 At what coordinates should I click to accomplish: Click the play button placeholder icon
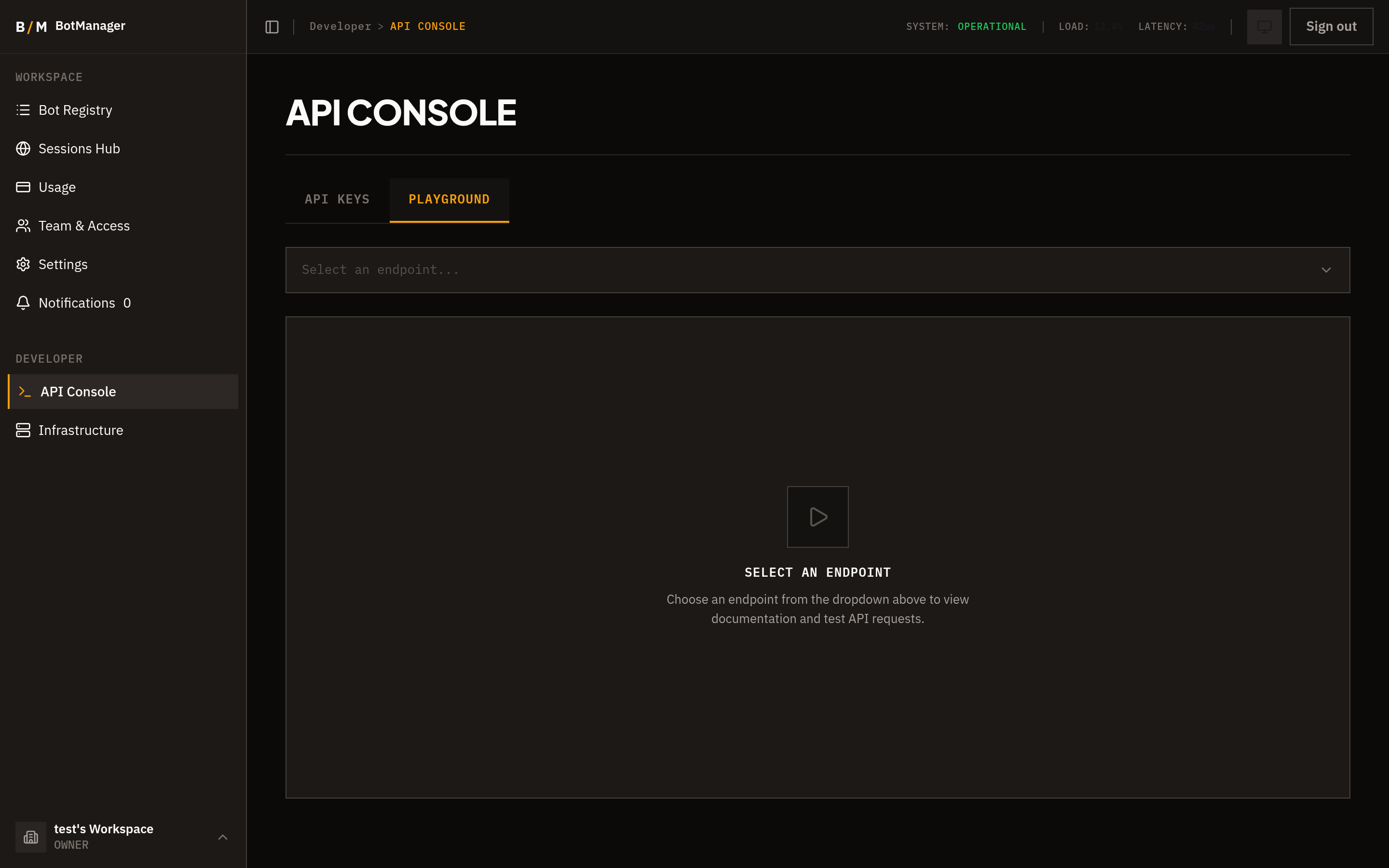point(817,516)
